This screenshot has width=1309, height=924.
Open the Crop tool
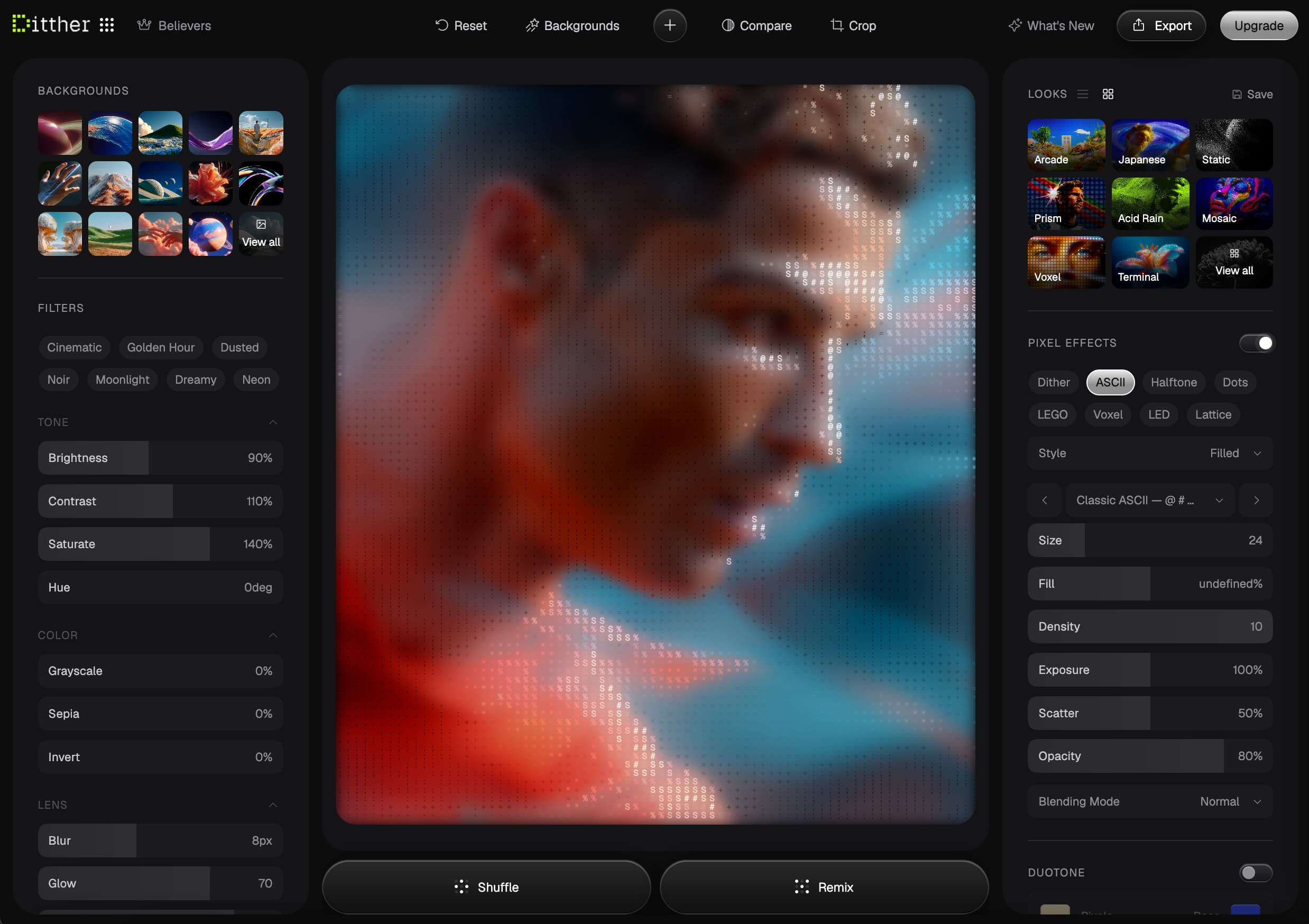click(x=853, y=26)
